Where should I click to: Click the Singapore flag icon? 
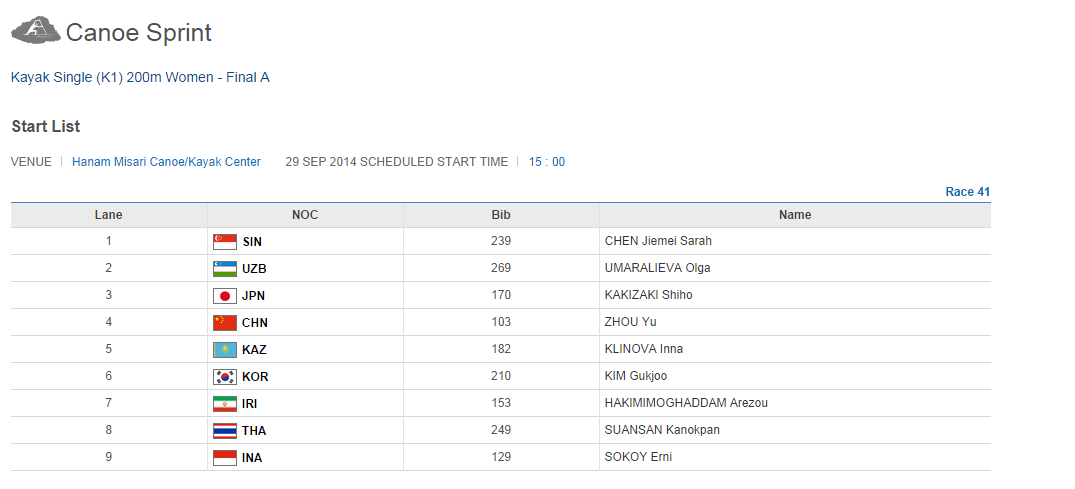pos(224,242)
